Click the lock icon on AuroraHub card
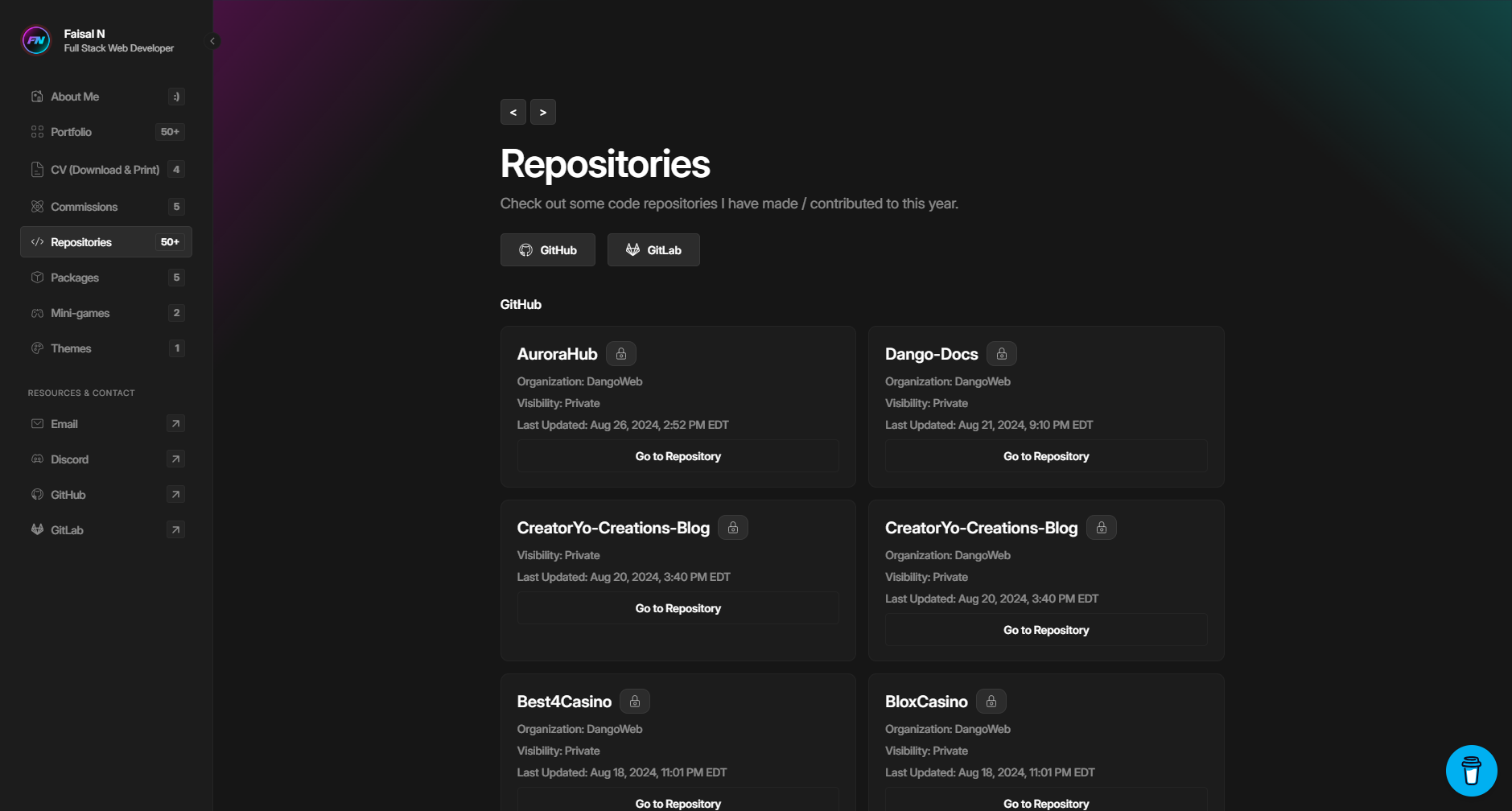This screenshot has width=1512, height=811. pyautogui.click(x=620, y=353)
